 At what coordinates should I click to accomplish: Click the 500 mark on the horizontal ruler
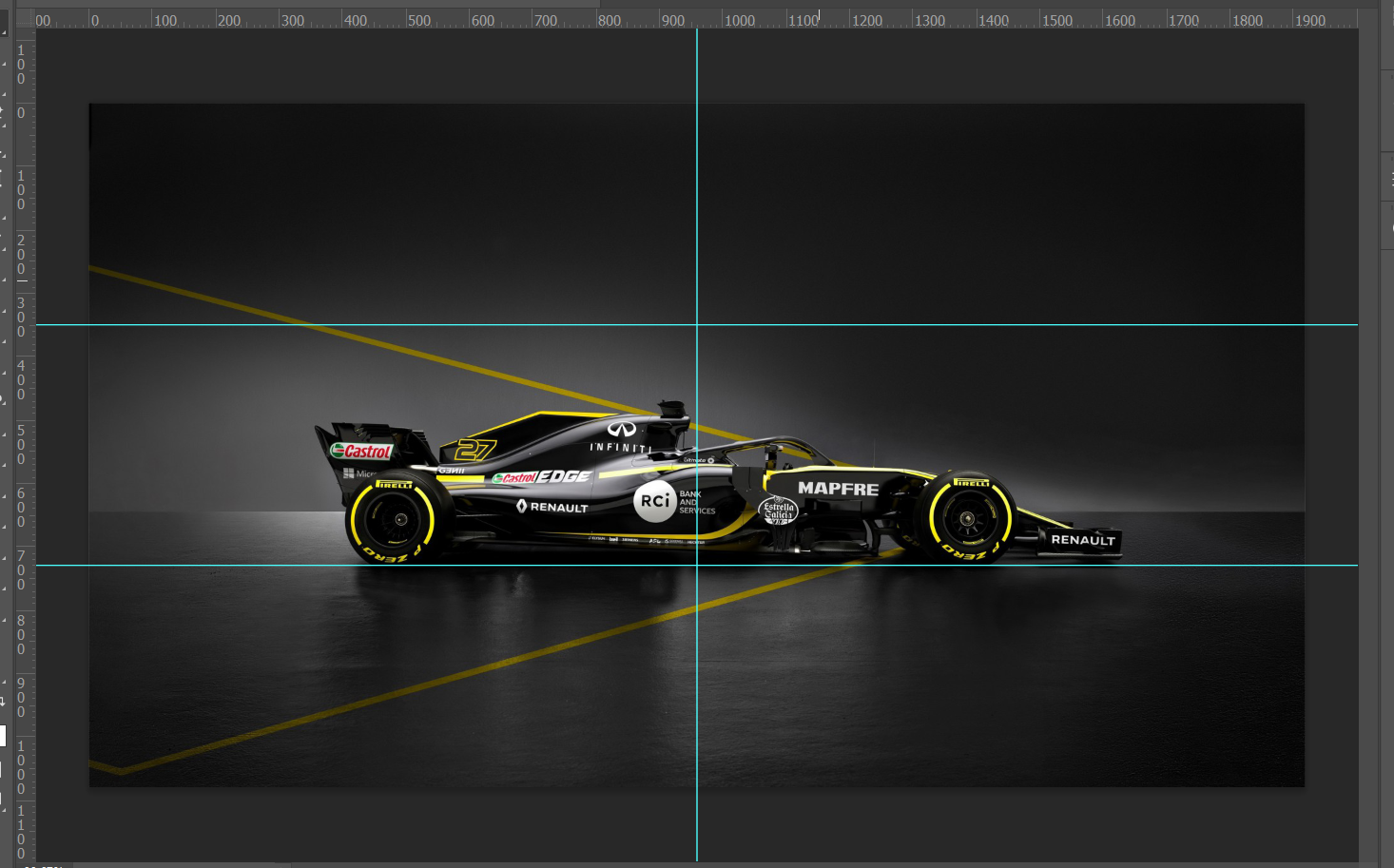coord(419,20)
